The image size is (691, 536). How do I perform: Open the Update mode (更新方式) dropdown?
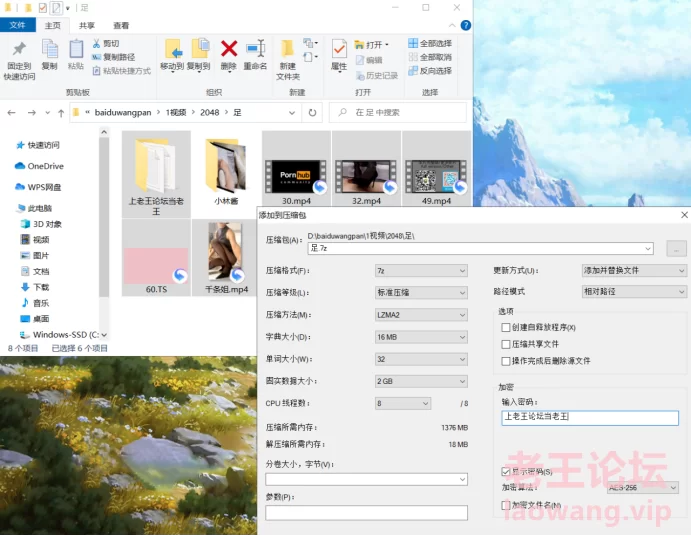pyautogui.click(x=634, y=270)
